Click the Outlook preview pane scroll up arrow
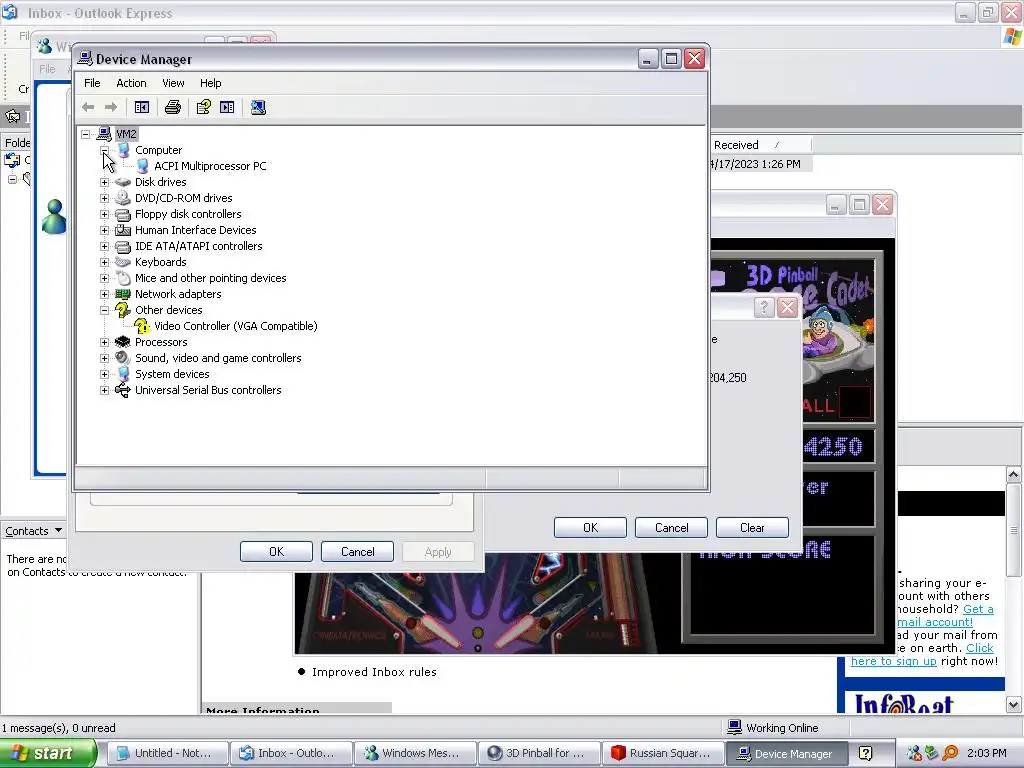This screenshot has height=768, width=1024. tap(1014, 474)
